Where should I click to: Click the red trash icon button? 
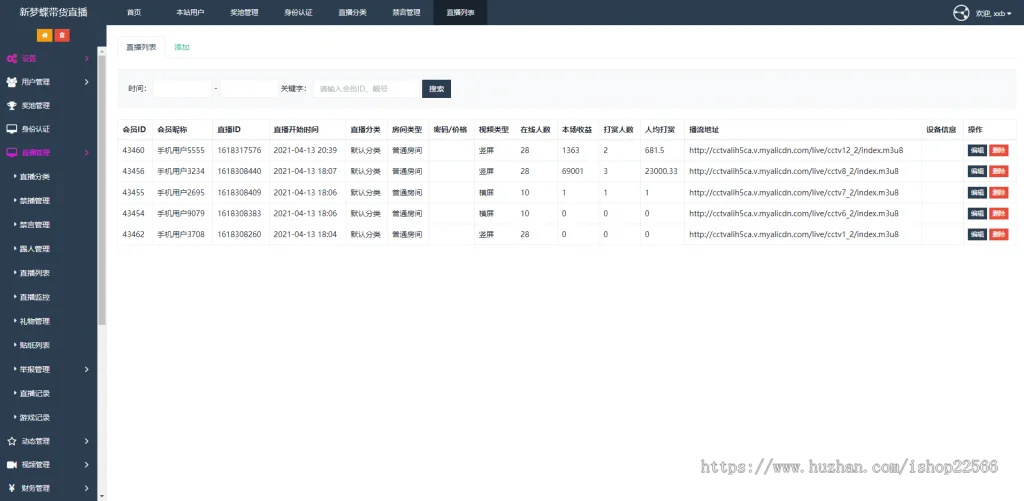point(62,35)
